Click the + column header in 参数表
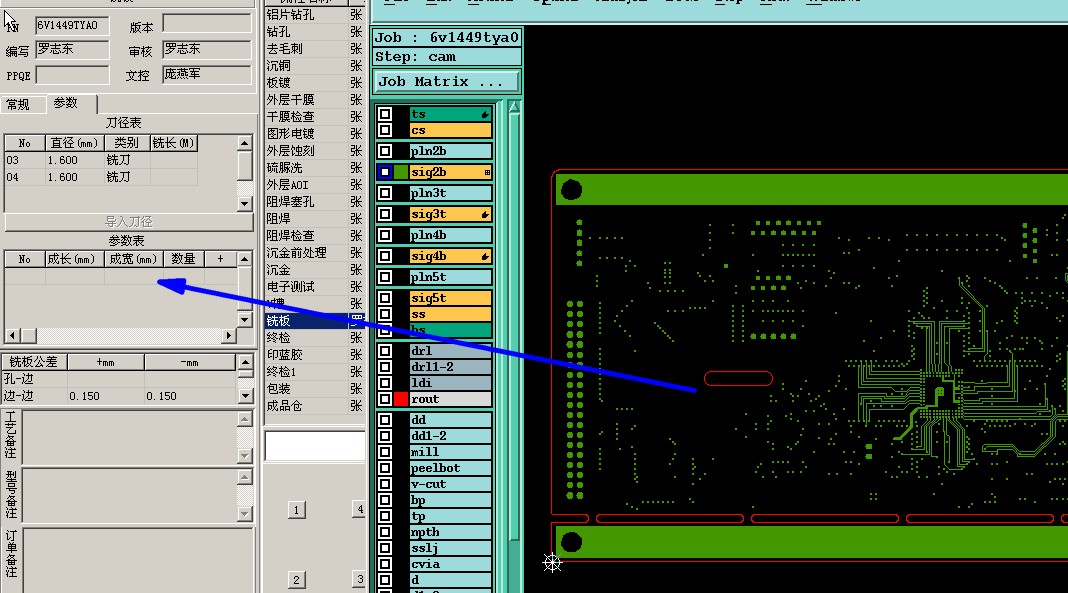Viewport: 1068px width, 593px height. click(220, 259)
